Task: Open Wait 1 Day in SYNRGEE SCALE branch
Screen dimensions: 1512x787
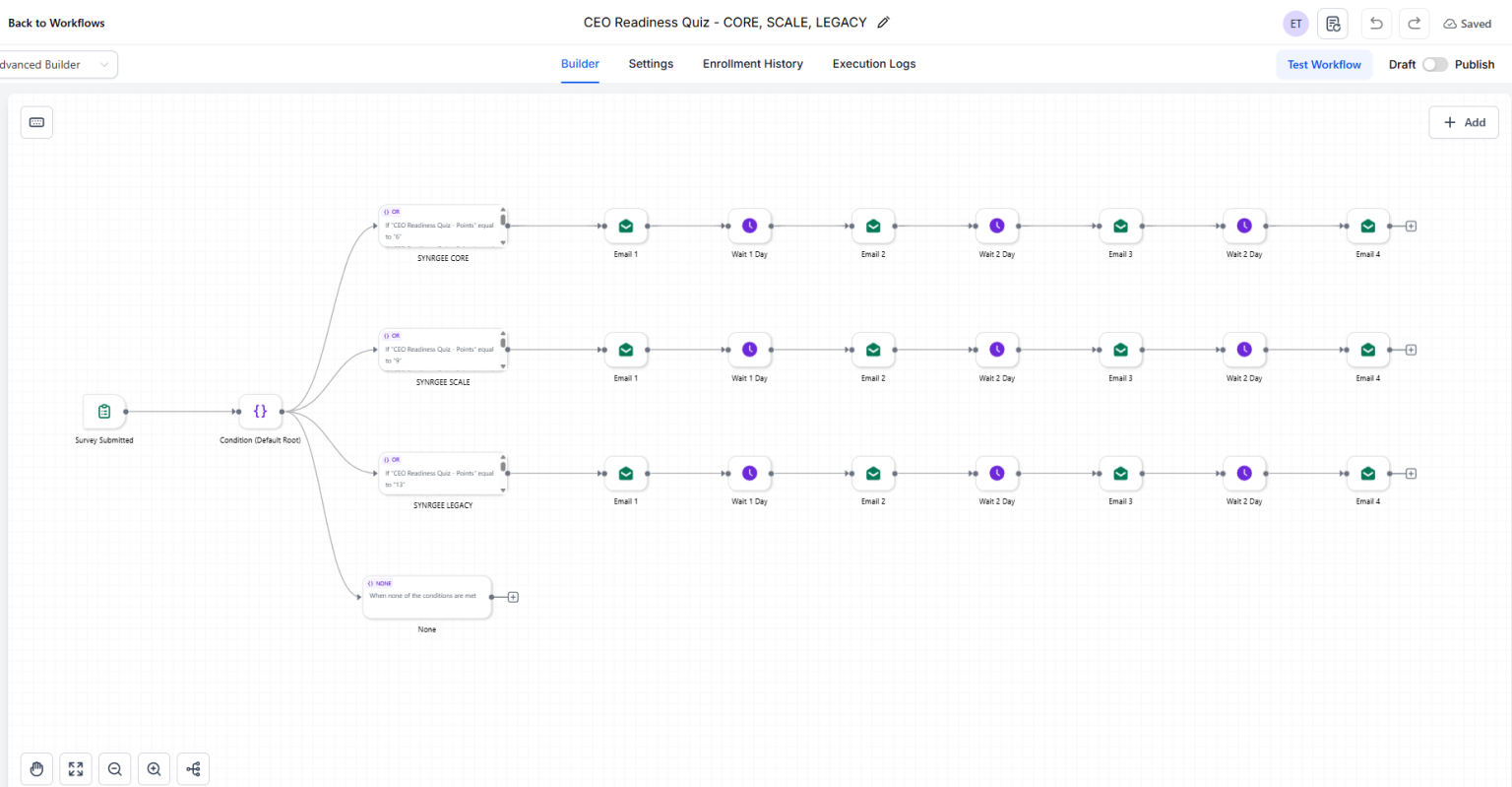Action: 750,350
